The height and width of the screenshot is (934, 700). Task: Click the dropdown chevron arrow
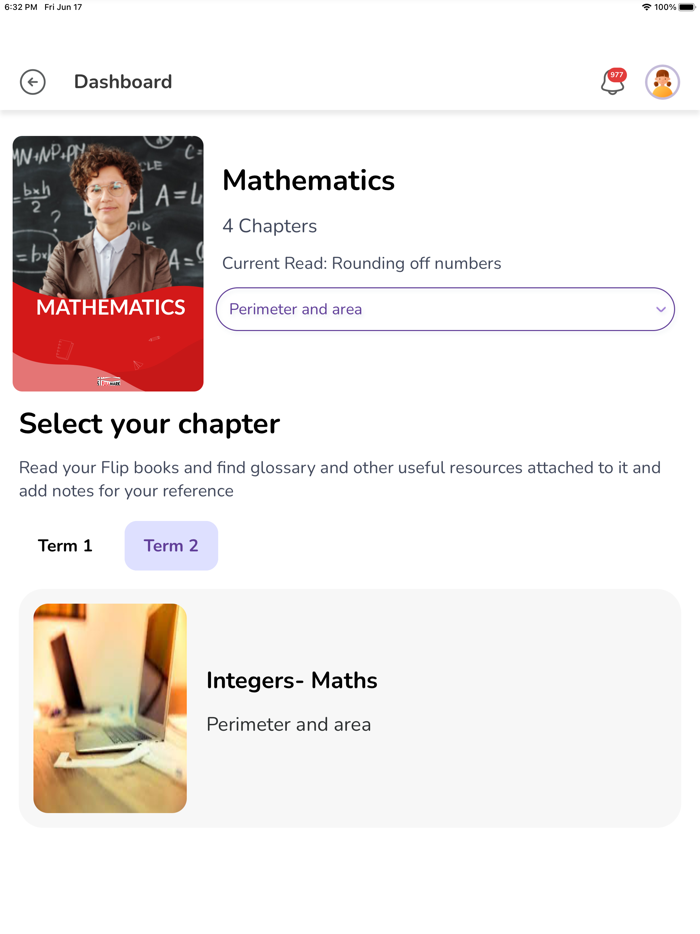(661, 310)
